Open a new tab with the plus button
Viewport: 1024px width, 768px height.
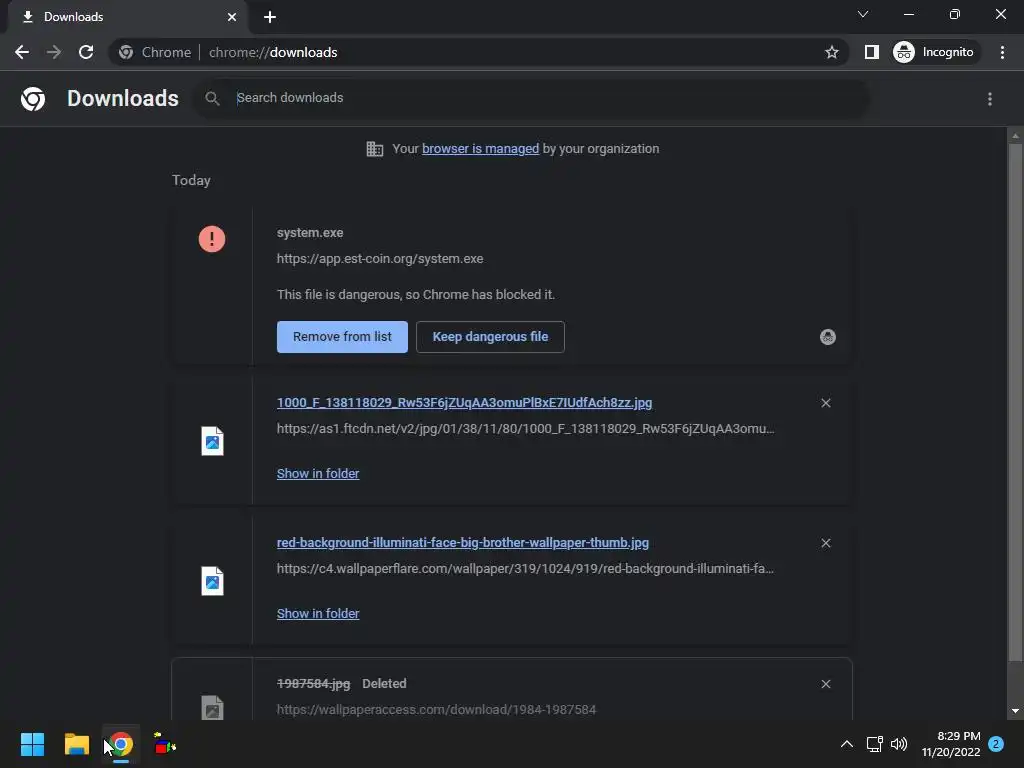point(270,17)
